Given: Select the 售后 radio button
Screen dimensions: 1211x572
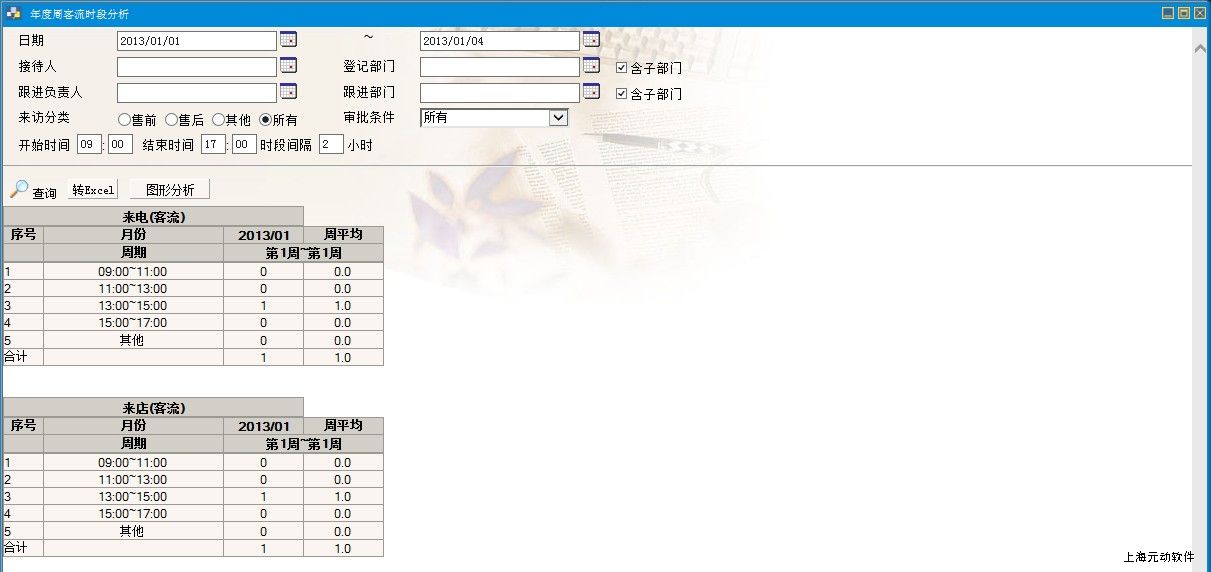Looking at the screenshot, I should [x=171, y=119].
